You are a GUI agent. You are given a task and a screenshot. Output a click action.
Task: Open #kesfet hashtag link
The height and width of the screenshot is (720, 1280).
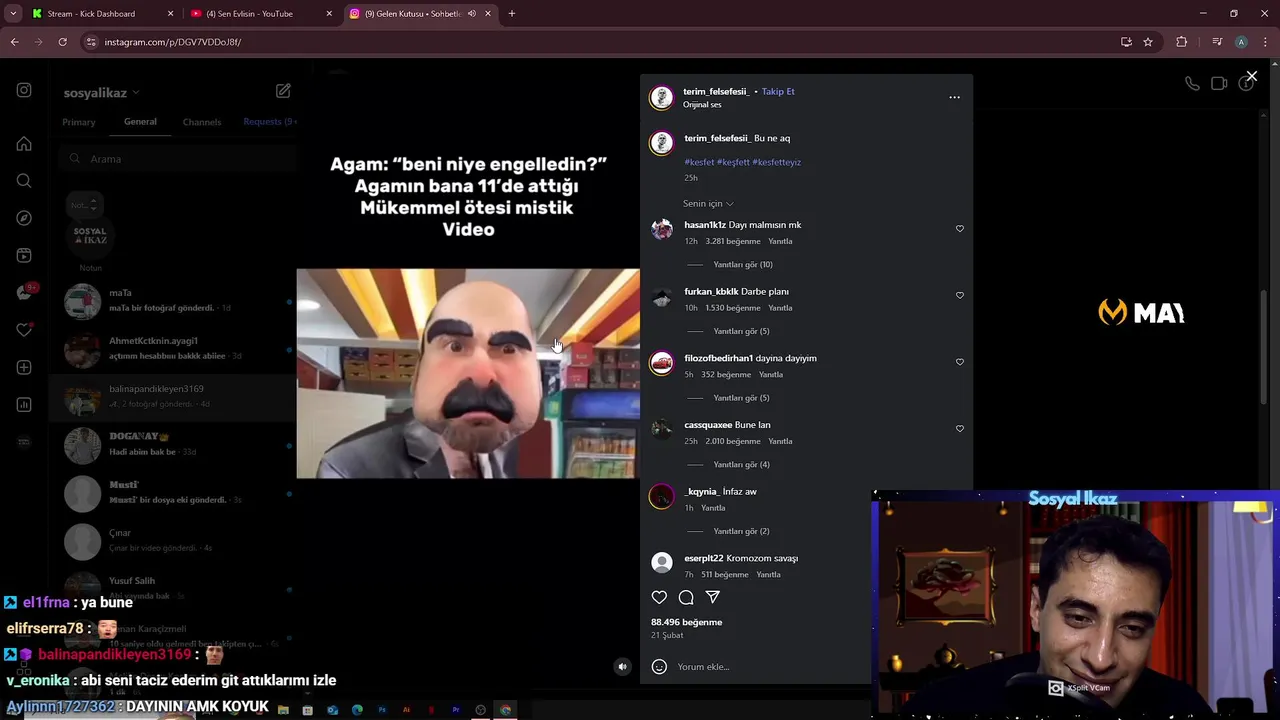pos(699,162)
